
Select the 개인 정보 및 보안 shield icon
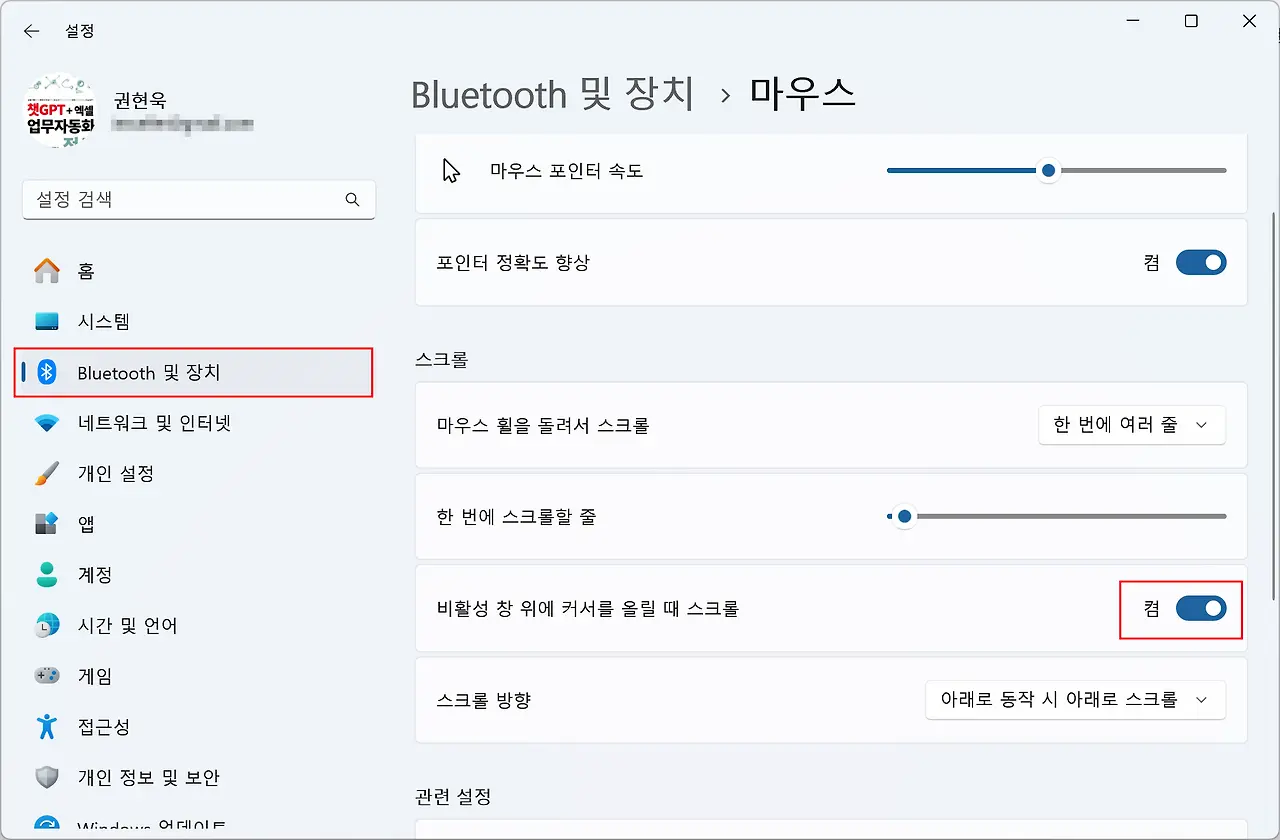[47, 777]
